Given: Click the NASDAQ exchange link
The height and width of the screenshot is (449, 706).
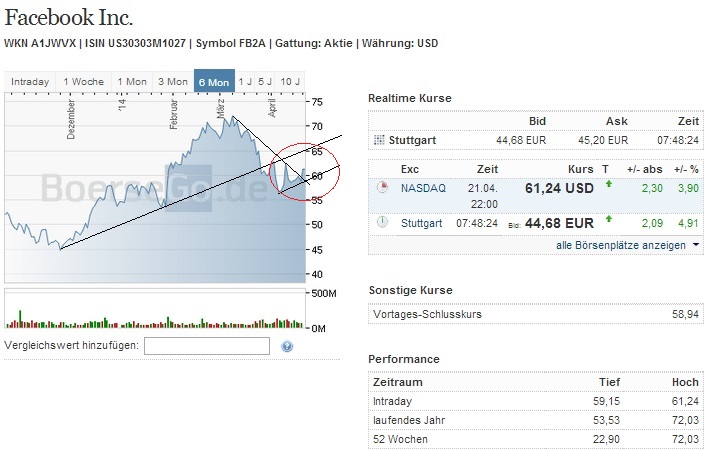Looking at the screenshot, I should pyautogui.click(x=424, y=187).
